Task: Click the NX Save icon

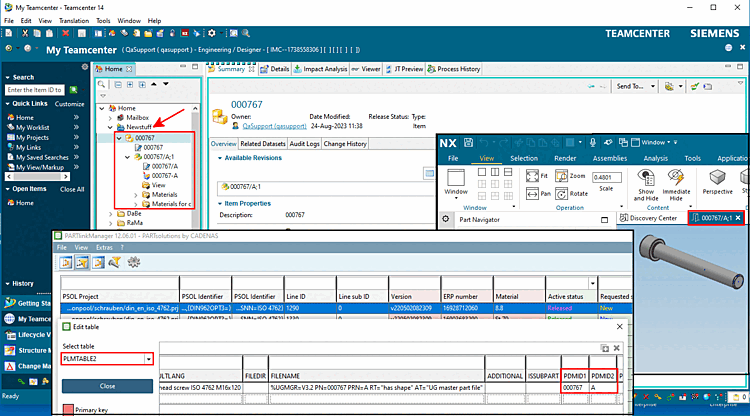Action: (468, 142)
